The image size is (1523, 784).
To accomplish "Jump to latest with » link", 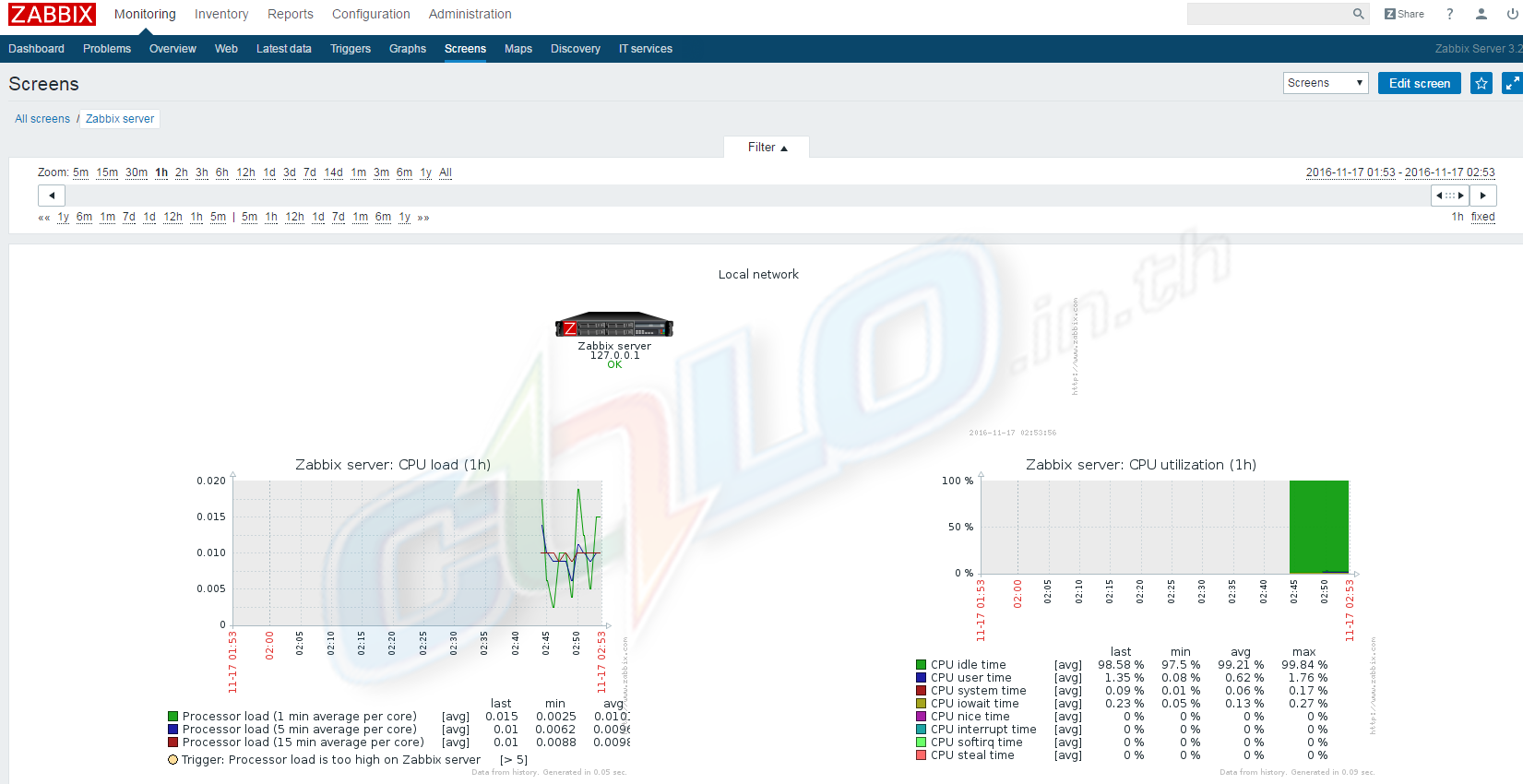I will 423,218.
